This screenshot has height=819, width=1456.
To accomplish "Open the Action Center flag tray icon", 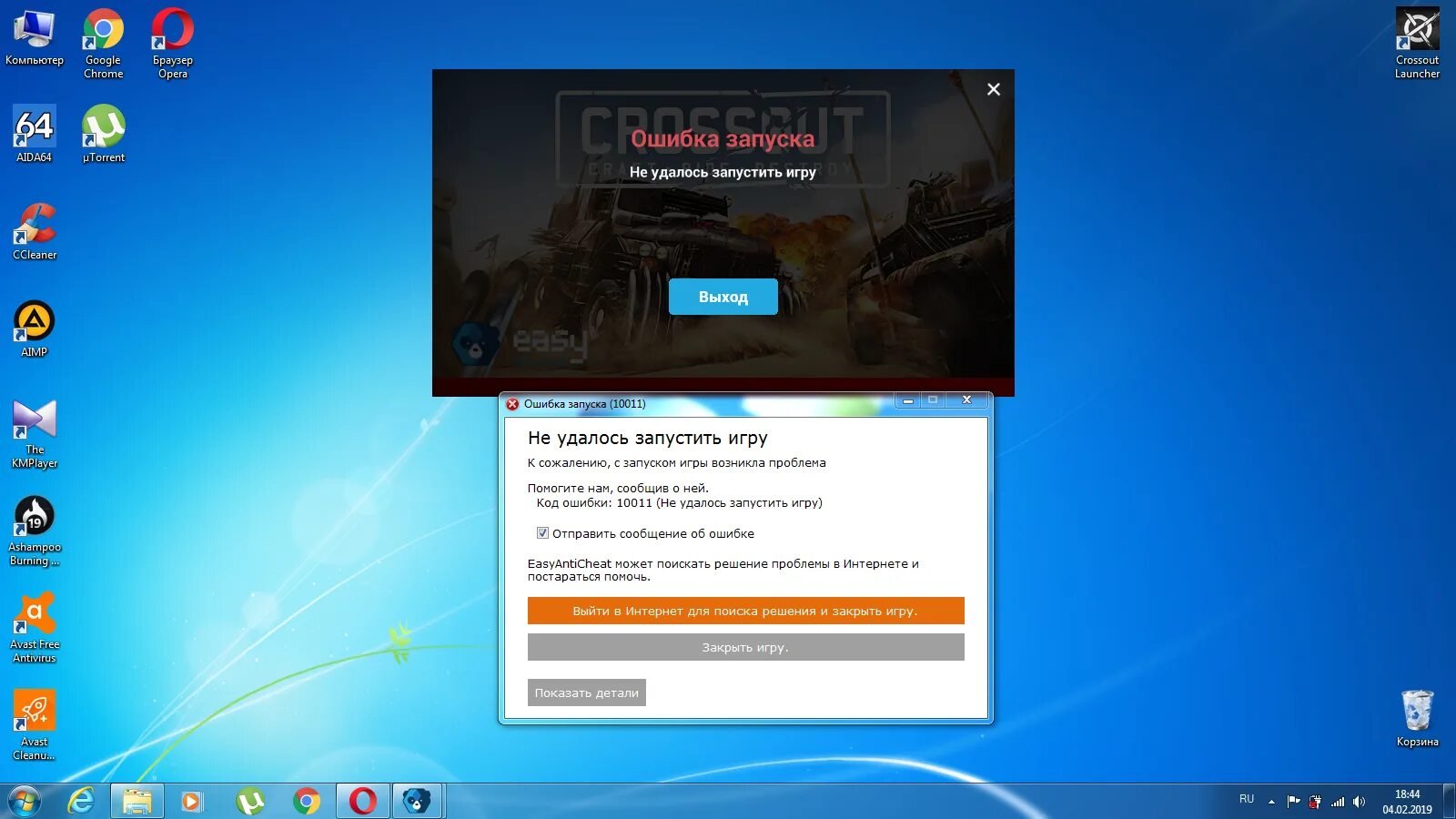I will [x=1293, y=802].
